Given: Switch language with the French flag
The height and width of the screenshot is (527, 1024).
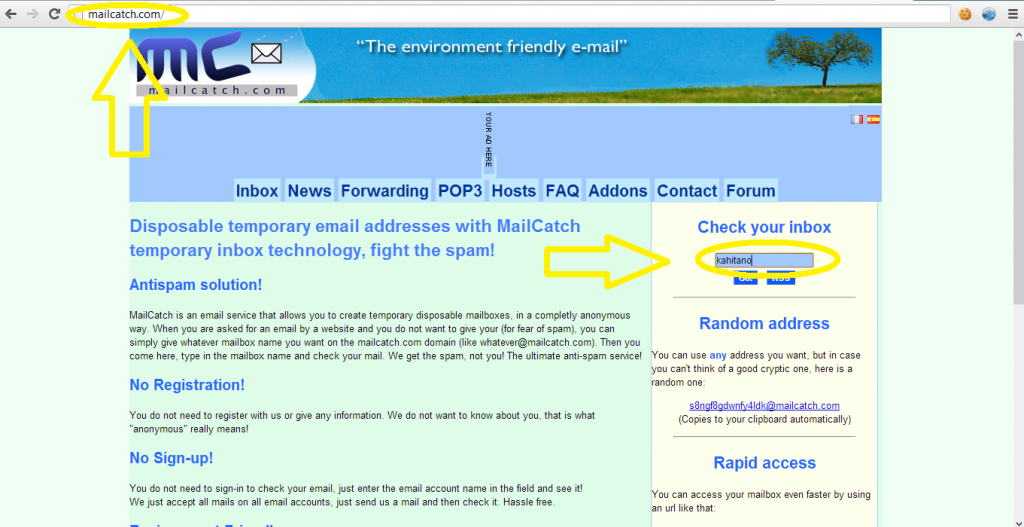Looking at the screenshot, I should 857,119.
